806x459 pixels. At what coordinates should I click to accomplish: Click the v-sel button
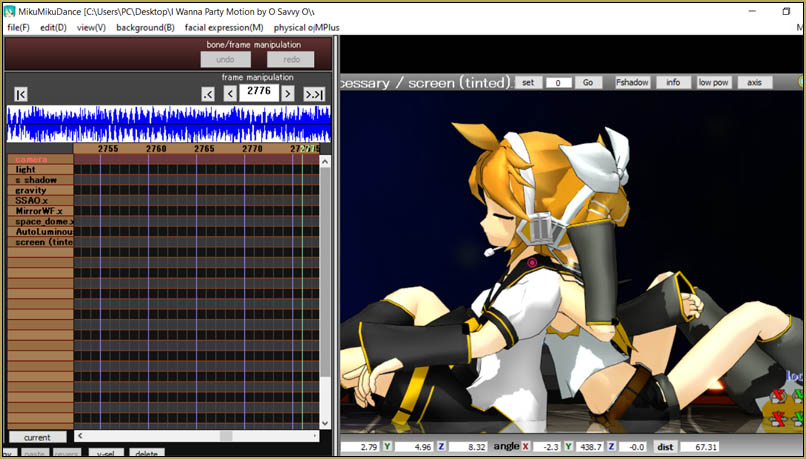point(105,453)
